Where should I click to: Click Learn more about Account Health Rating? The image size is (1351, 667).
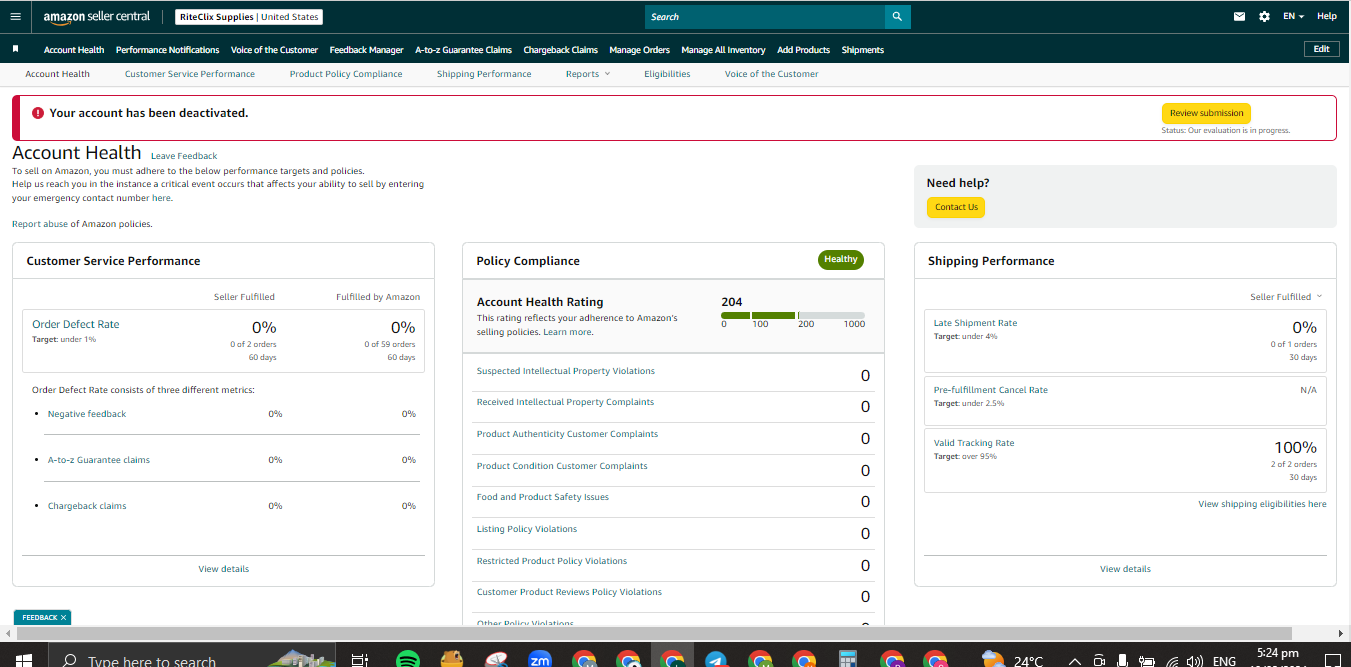coord(567,332)
